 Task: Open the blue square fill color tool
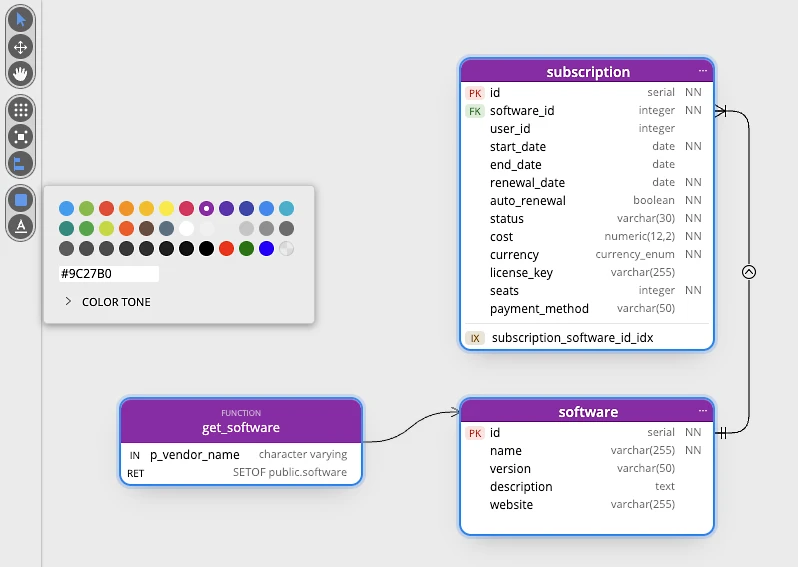point(20,200)
